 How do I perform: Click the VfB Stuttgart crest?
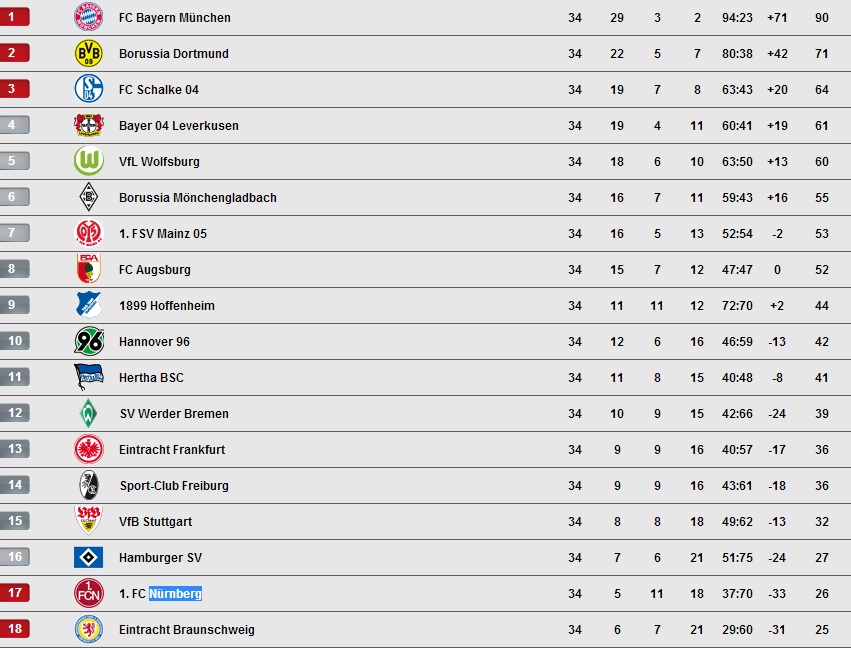88,520
